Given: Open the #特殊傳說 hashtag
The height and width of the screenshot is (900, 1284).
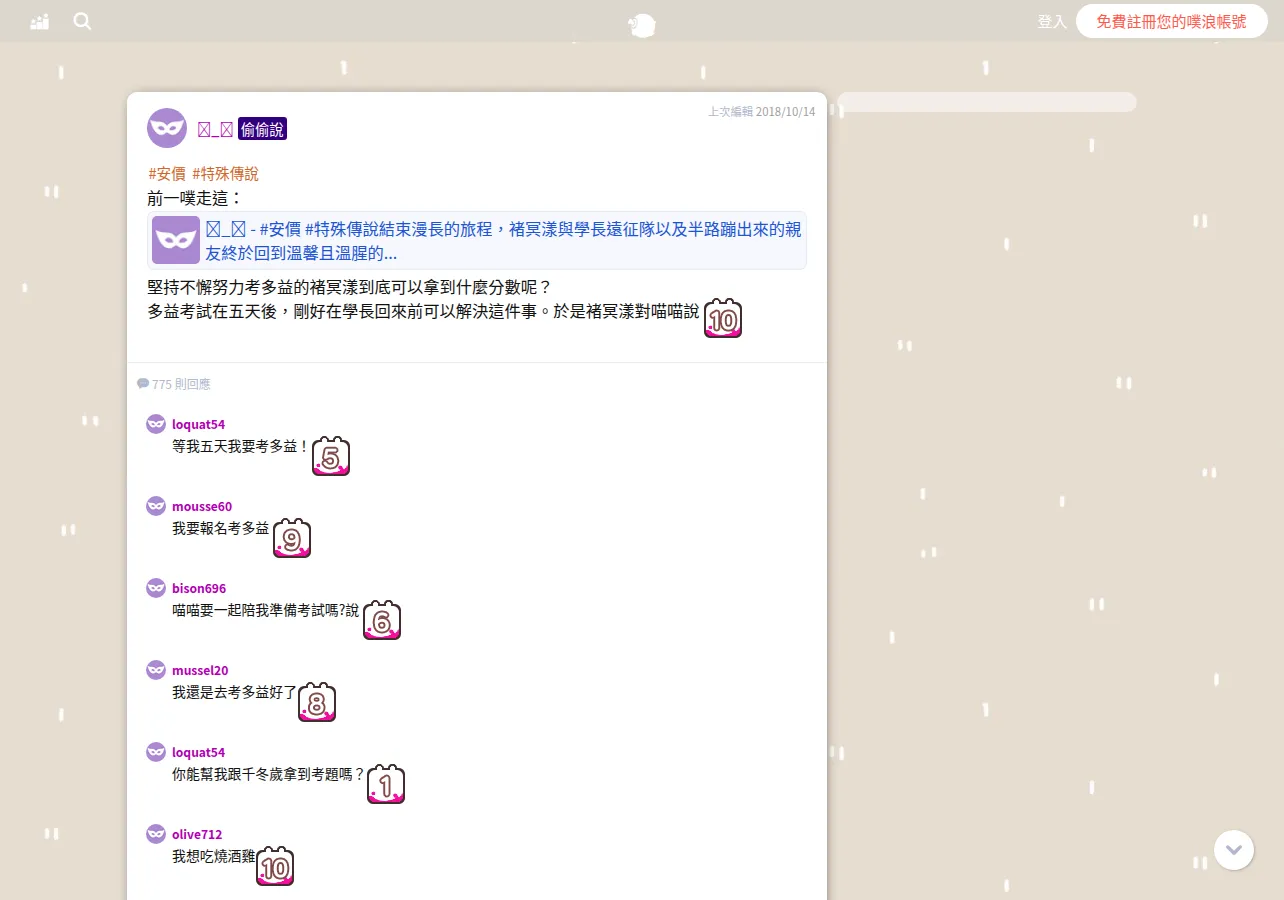Looking at the screenshot, I should tap(225, 173).
